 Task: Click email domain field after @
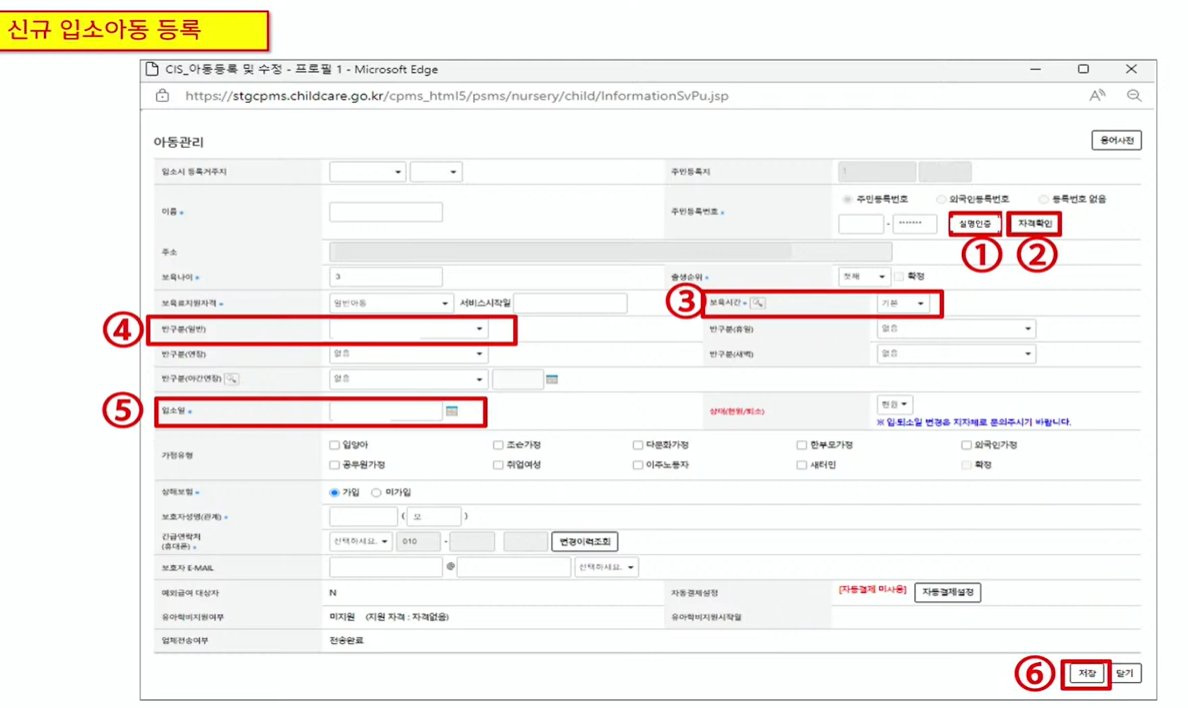pos(514,567)
